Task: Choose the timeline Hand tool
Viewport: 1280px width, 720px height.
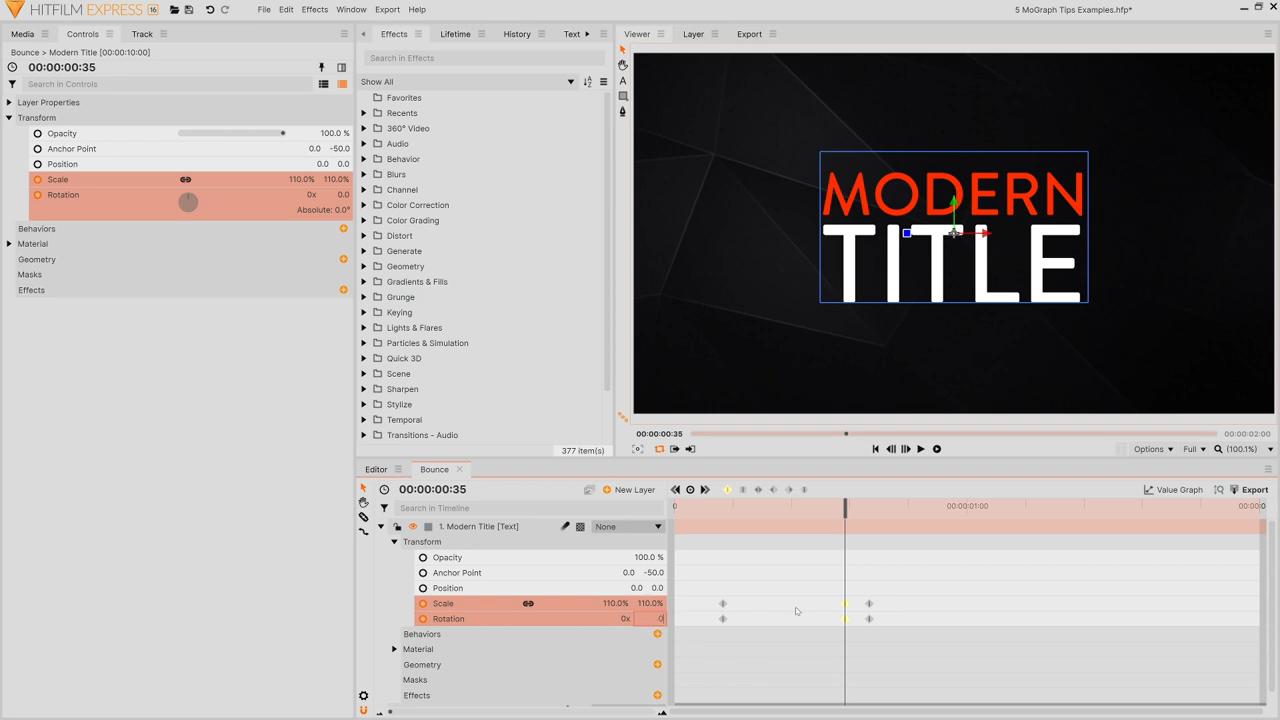Action: (x=363, y=503)
